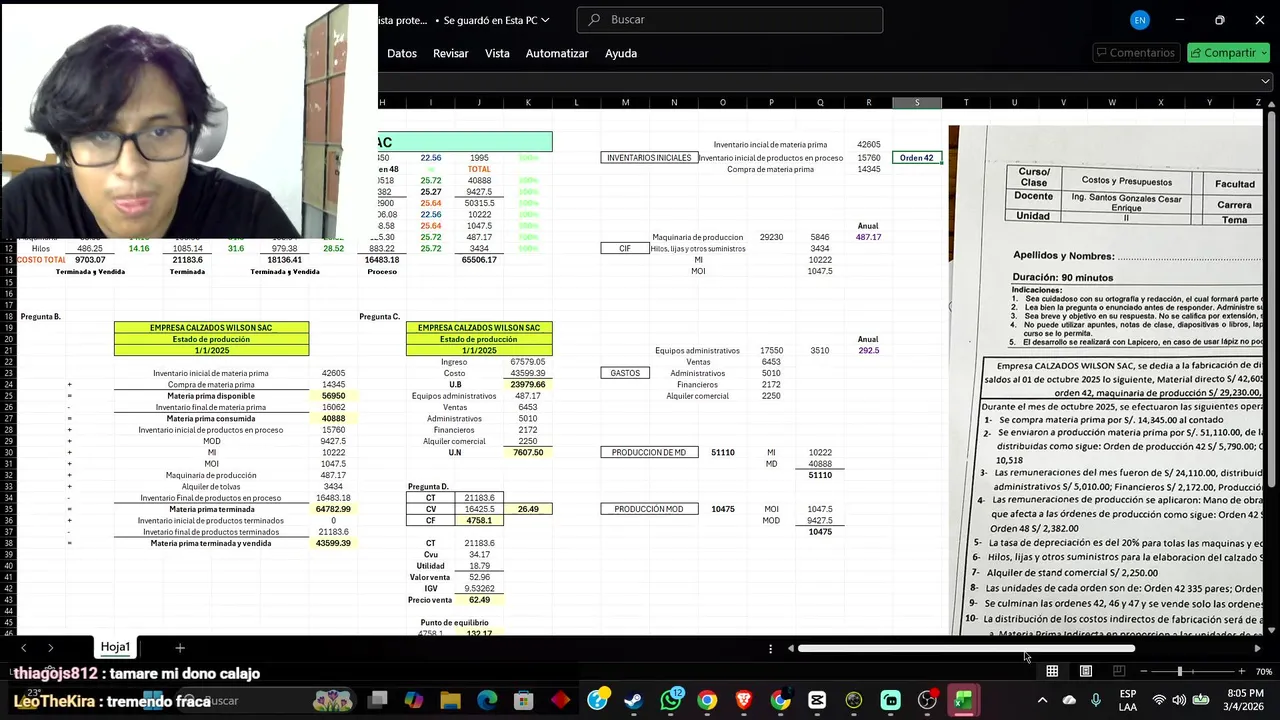Open WhatsApp from the taskbar
The width and height of the screenshot is (1280, 720).
click(670, 700)
